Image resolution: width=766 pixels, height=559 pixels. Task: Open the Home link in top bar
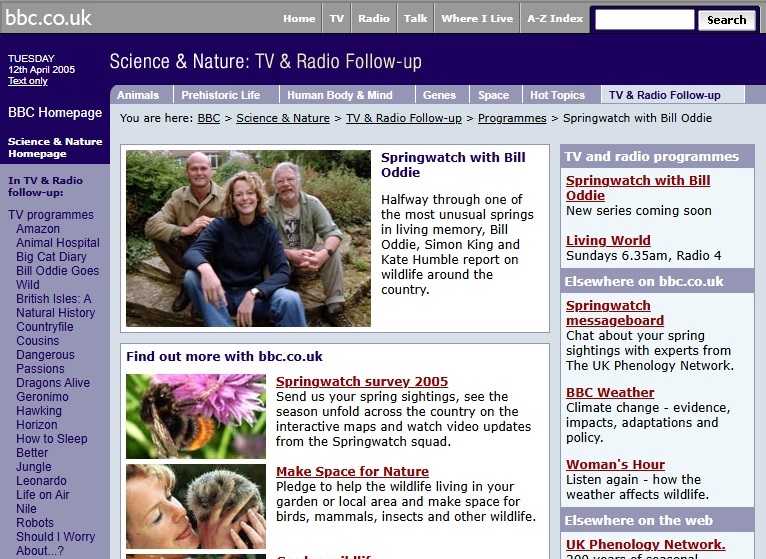click(x=299, y=19)
